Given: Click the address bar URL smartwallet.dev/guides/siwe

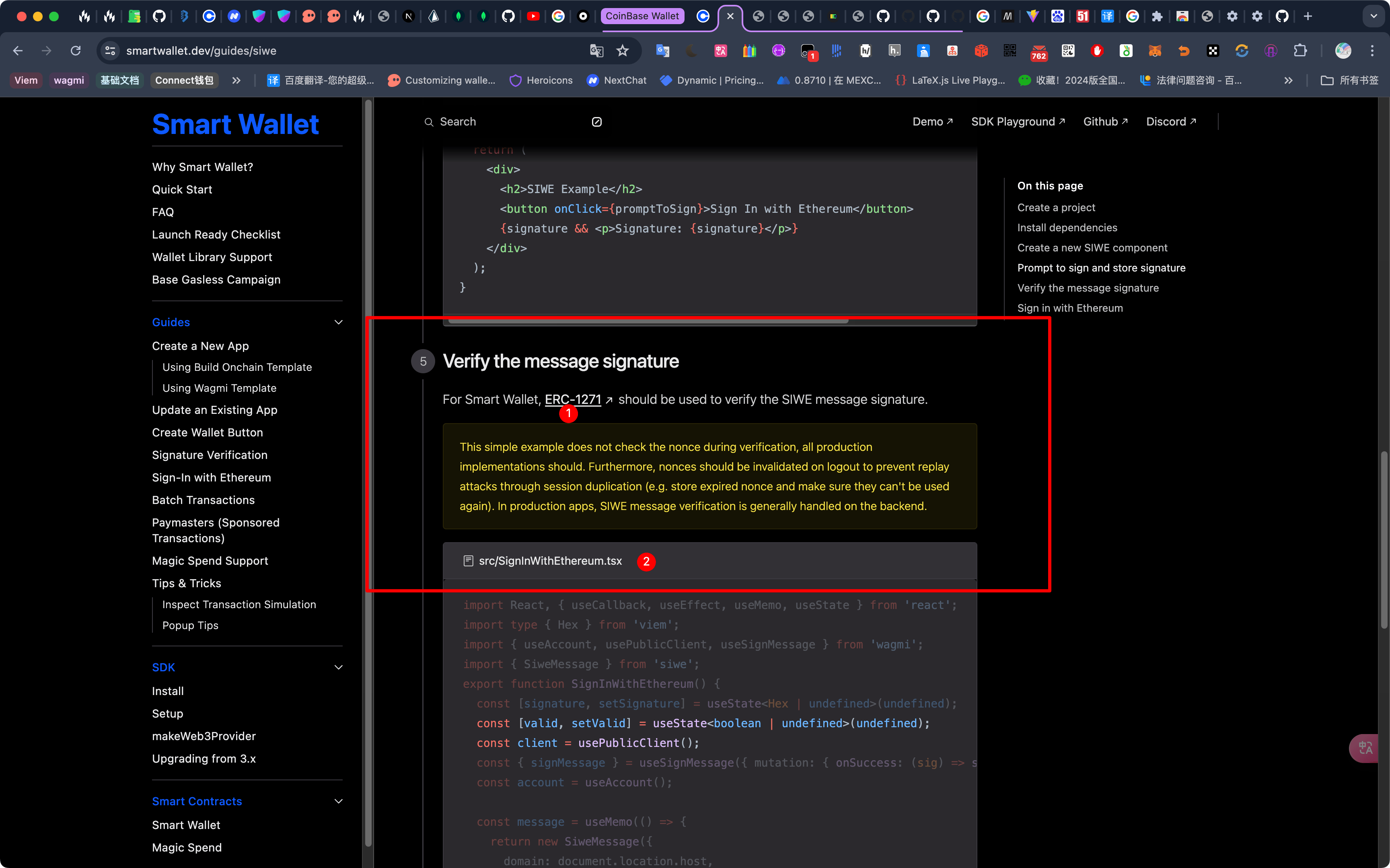Looking at the screenshot, I should click(x=202, y=51).
